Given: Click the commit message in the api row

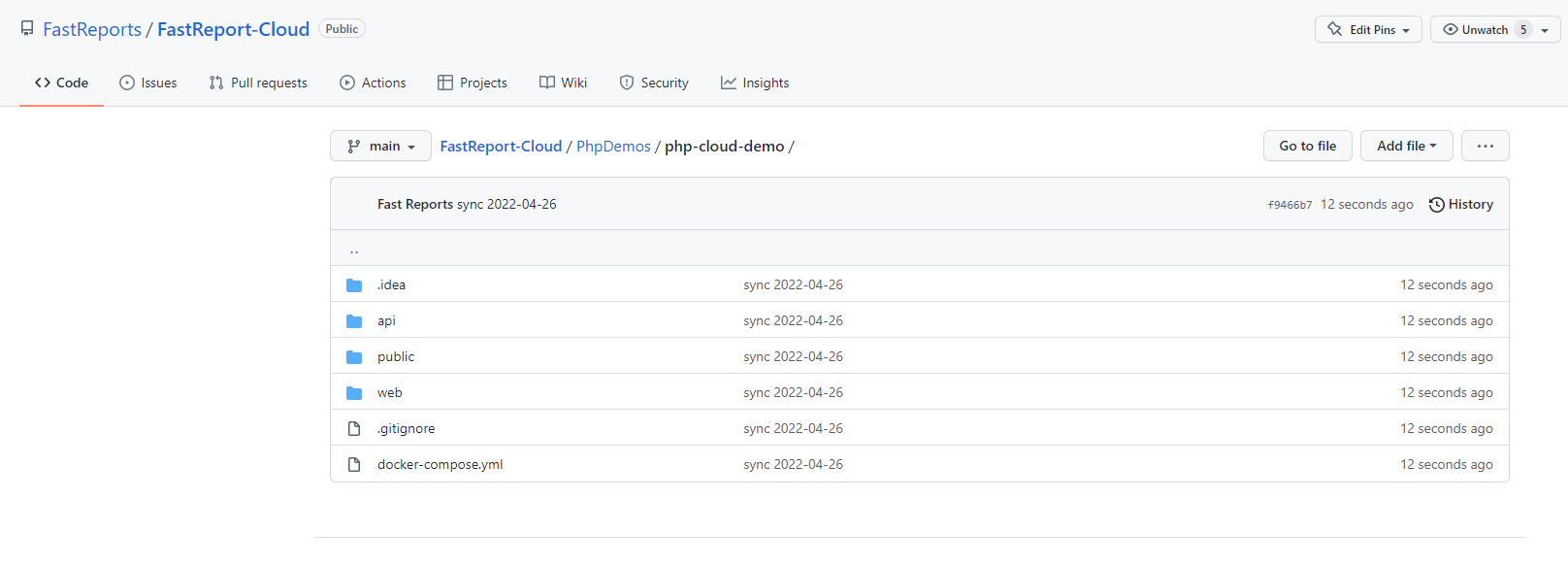Looking at the screenshot, I should click(793, 320).
